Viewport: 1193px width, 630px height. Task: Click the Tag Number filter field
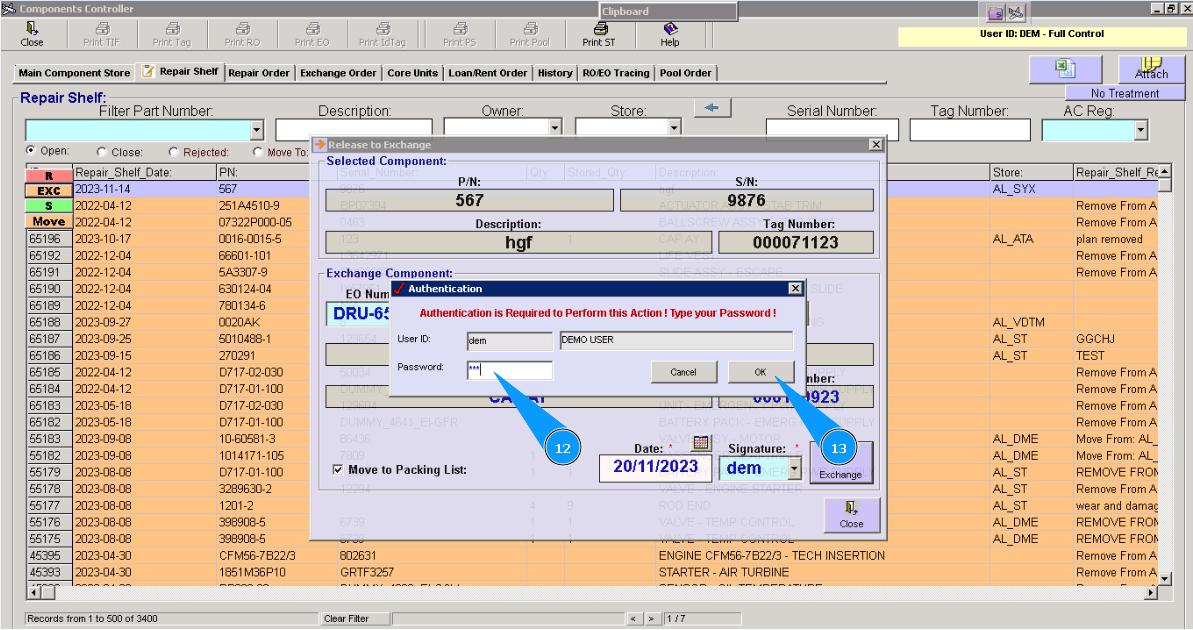(970, 130)
